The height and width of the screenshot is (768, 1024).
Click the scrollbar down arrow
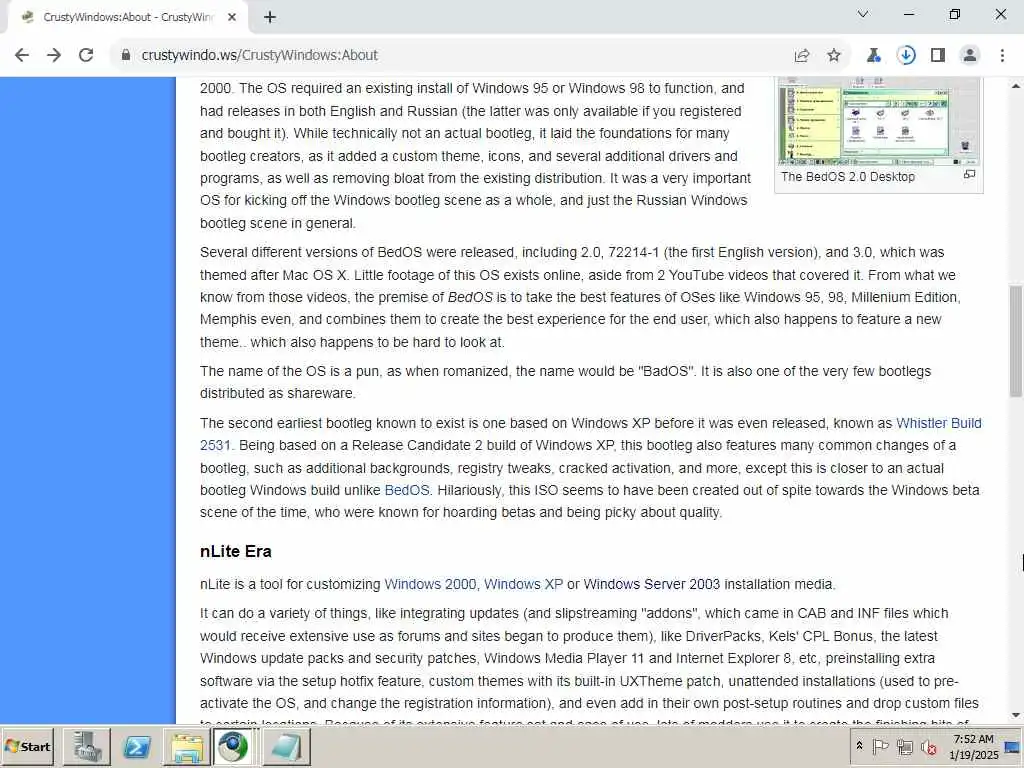(x=1016, y=716)
